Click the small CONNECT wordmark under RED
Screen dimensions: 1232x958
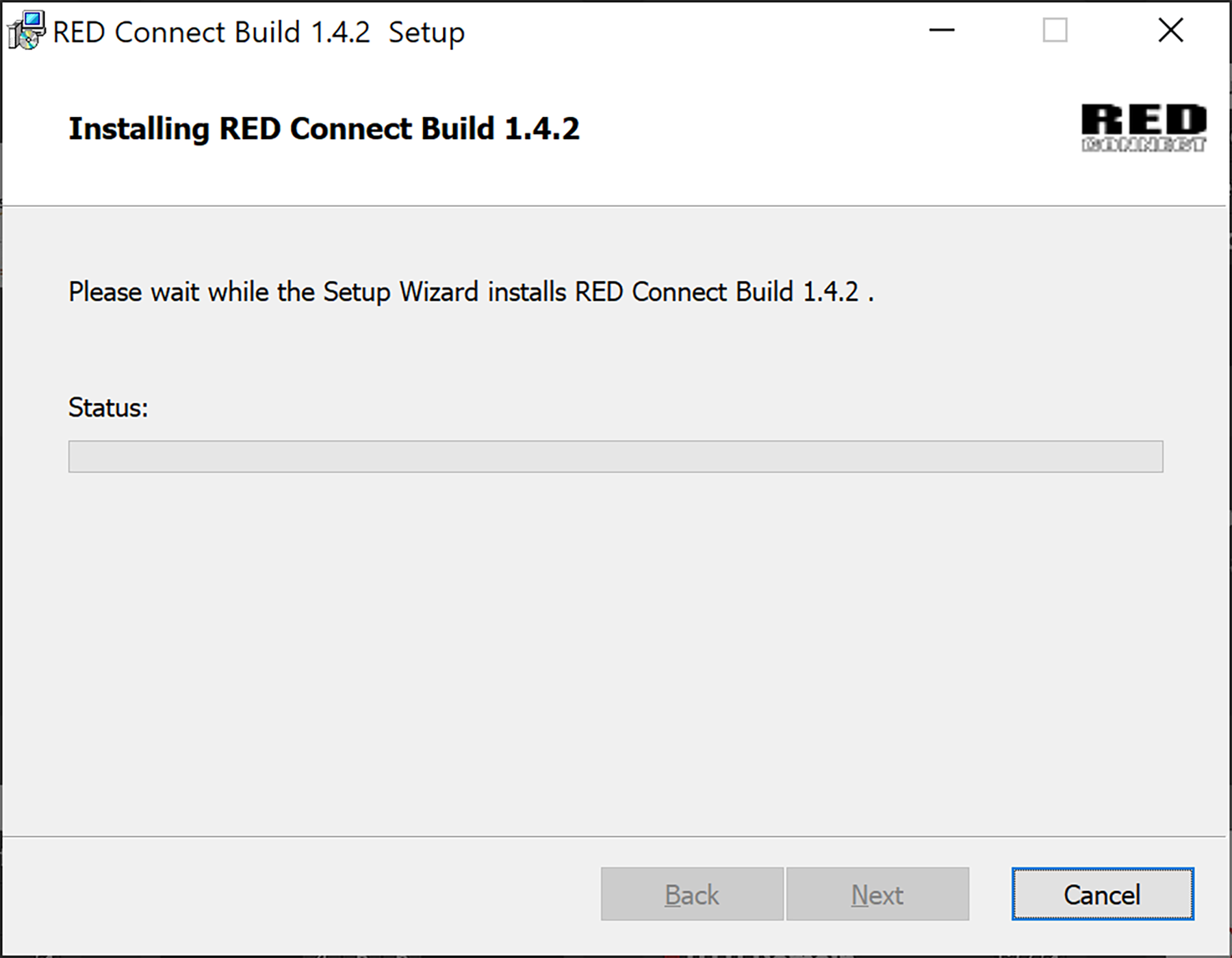1144,144
